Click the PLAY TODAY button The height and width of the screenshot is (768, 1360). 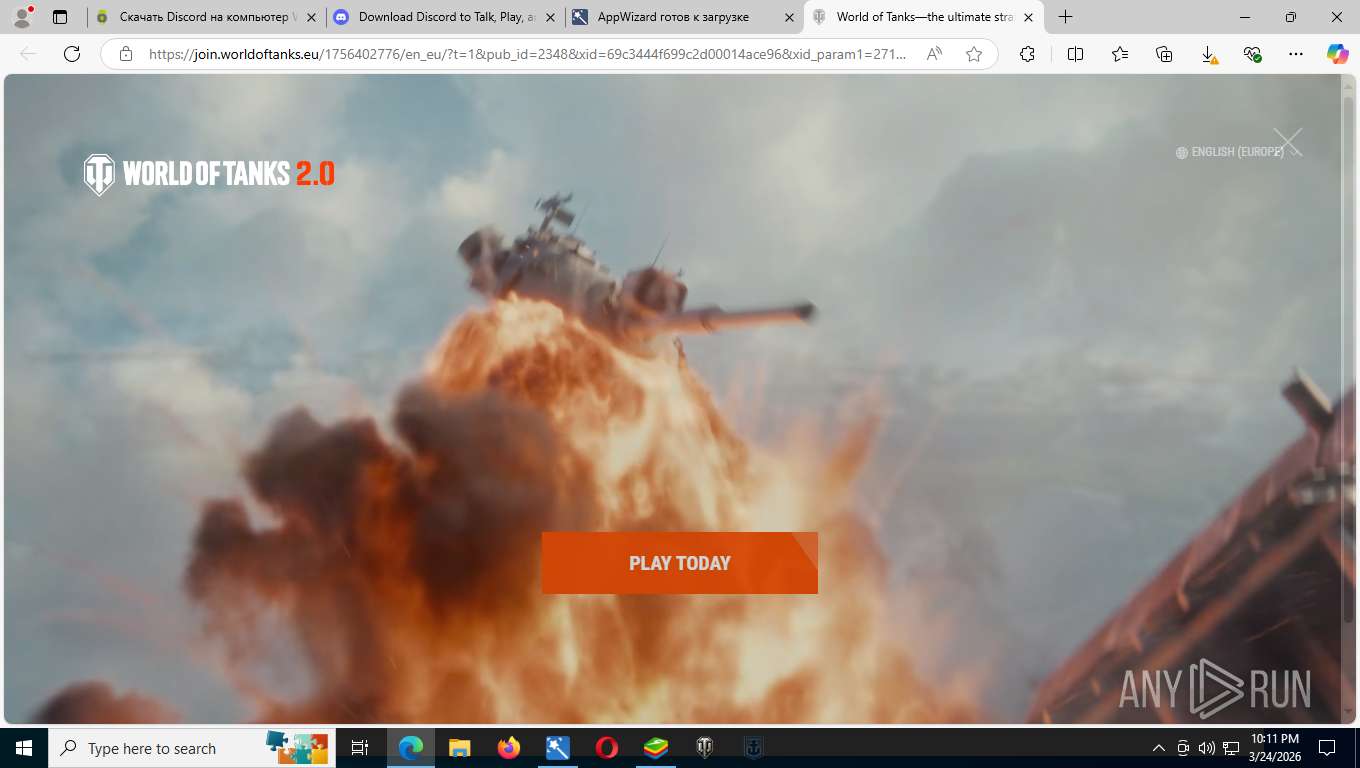pos(680,563)
